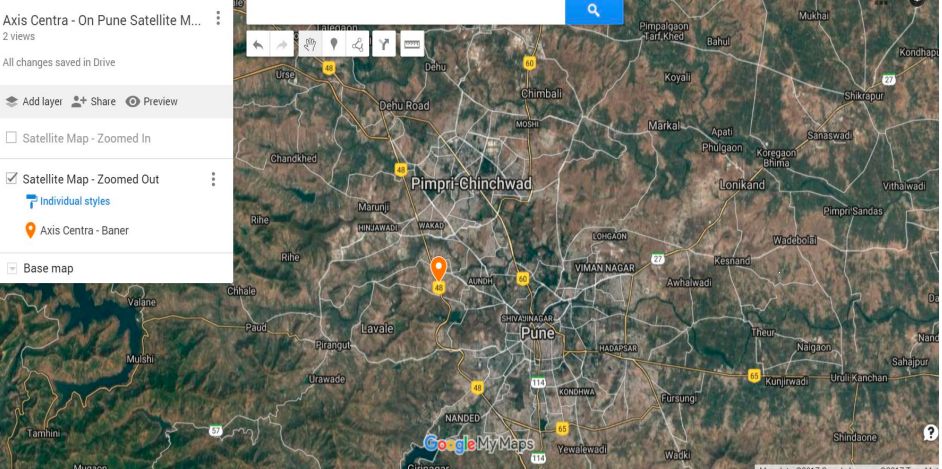Click the orange pin on the map

click(x=438, y=268)
